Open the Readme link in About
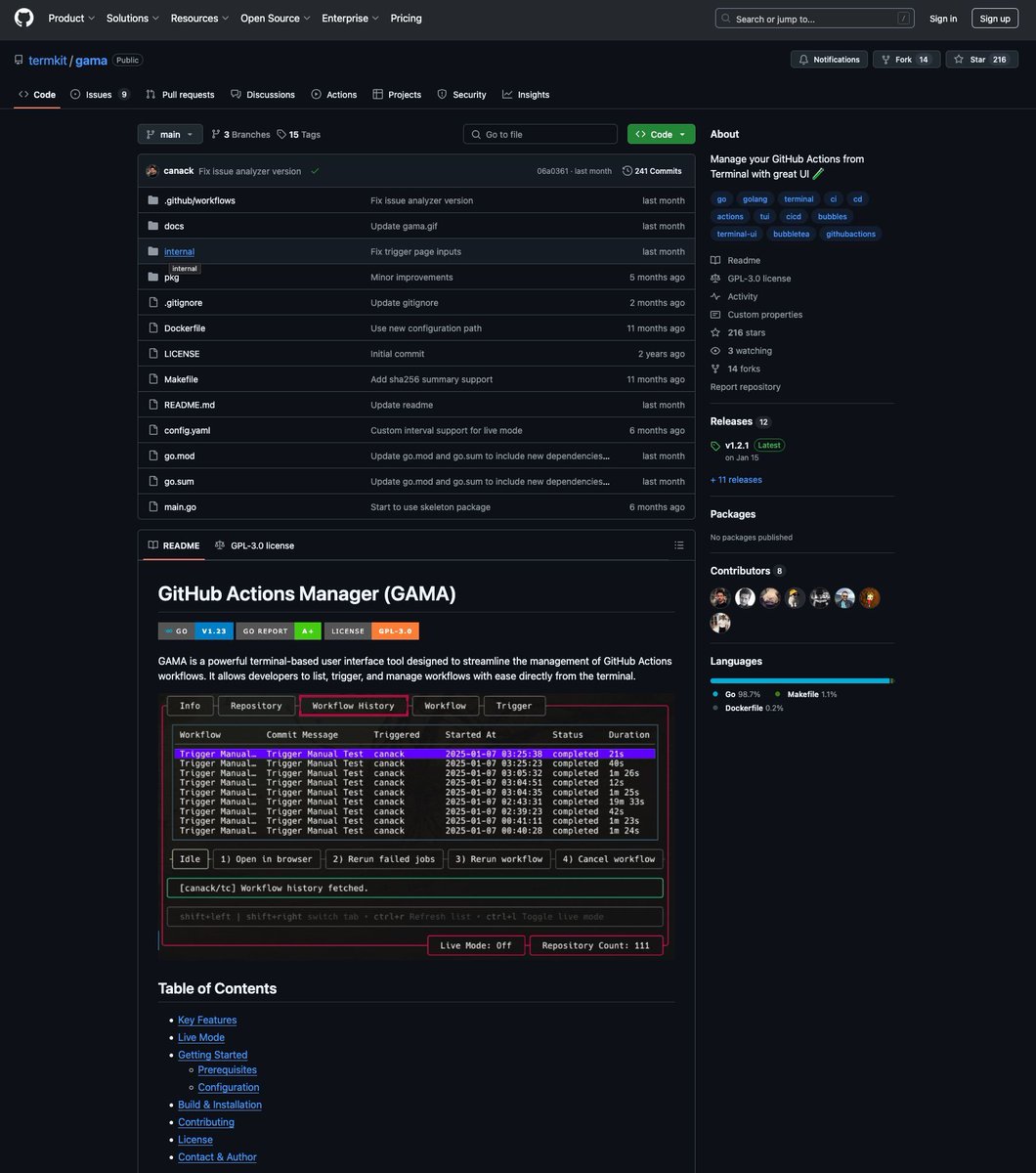Screen dimensions: 1036x1173 [x=735, y=260]
